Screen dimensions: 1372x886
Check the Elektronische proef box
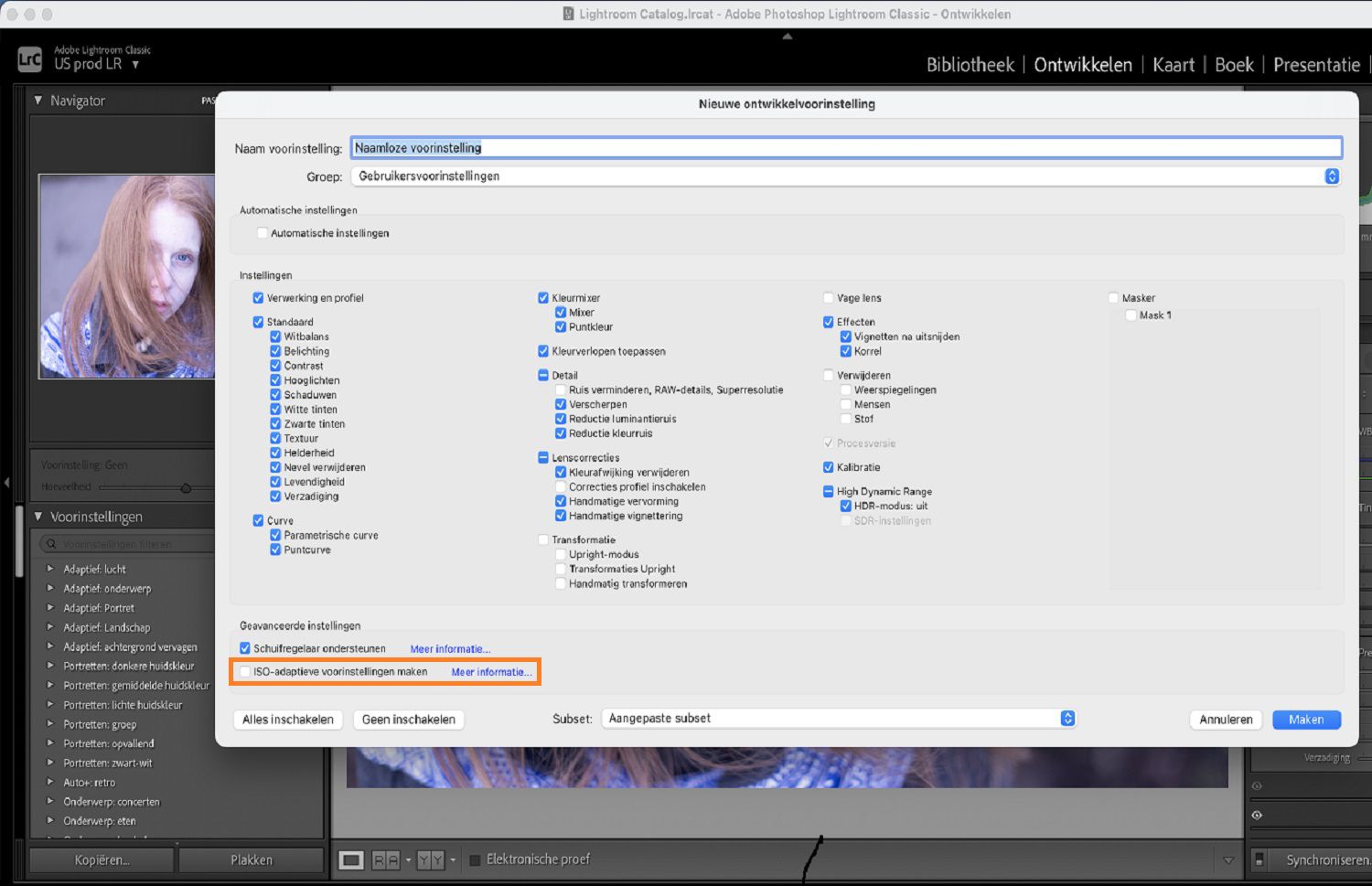[475, 860]
